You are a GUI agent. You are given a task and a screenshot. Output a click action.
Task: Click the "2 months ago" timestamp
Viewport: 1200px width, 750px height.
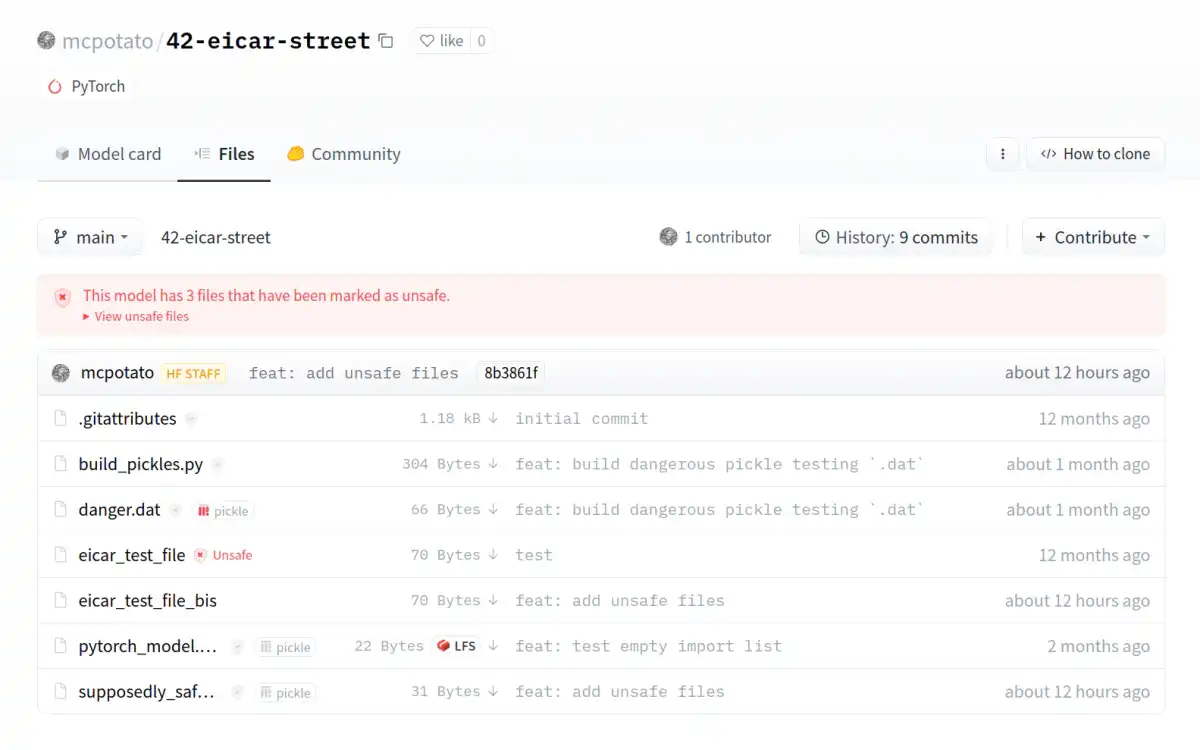tap(1098, 646)
